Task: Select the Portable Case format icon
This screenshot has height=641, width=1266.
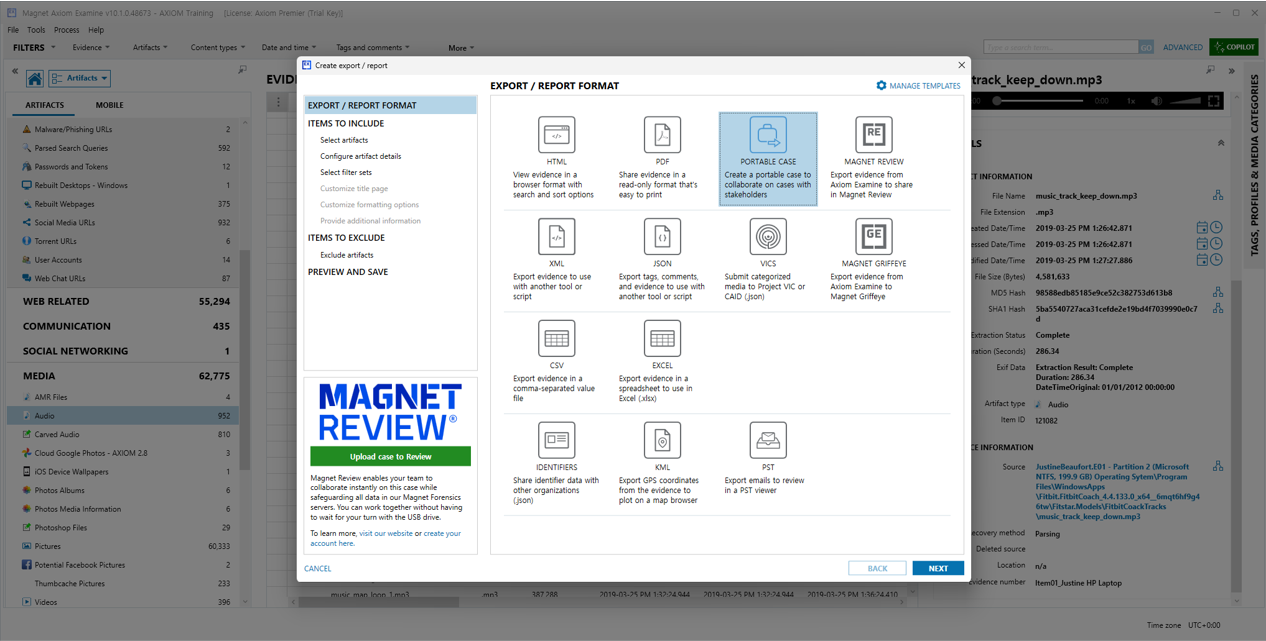Action: (x=768, y=134)
